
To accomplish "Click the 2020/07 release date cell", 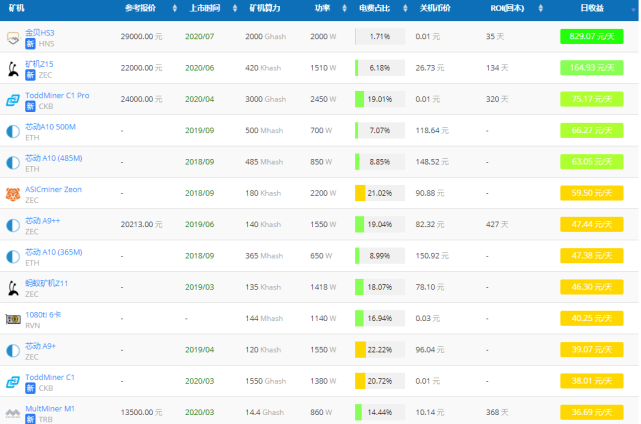I will coord(199,36).
